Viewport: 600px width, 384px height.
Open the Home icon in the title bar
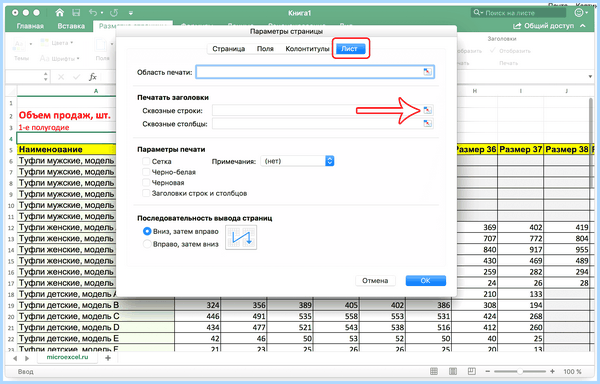[59, 13]
